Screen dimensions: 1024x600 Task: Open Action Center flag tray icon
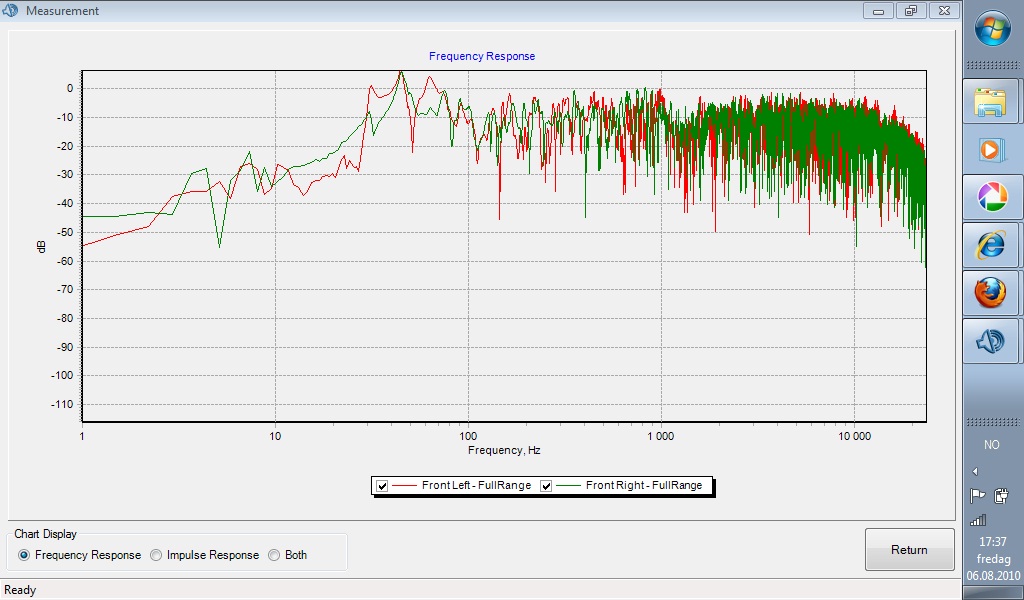[x=978, y=496]
